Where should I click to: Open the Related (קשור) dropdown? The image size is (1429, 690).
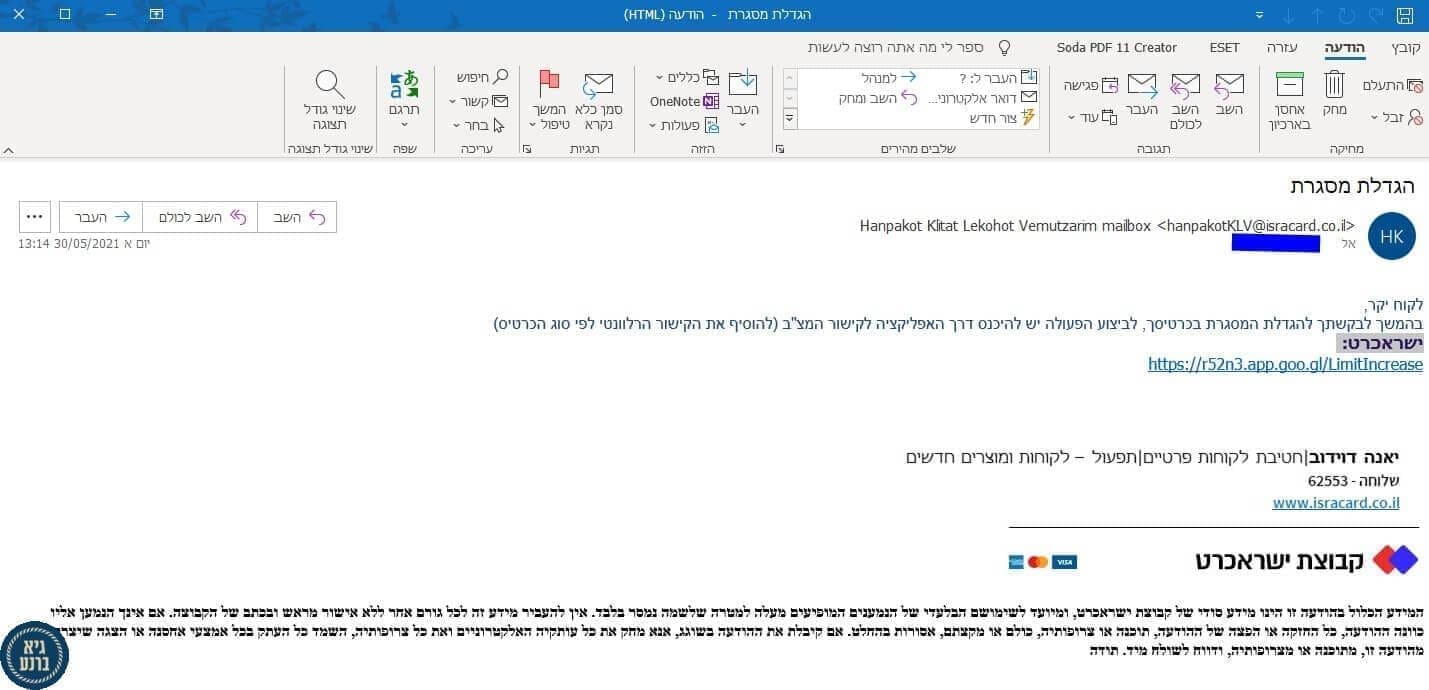479,101
